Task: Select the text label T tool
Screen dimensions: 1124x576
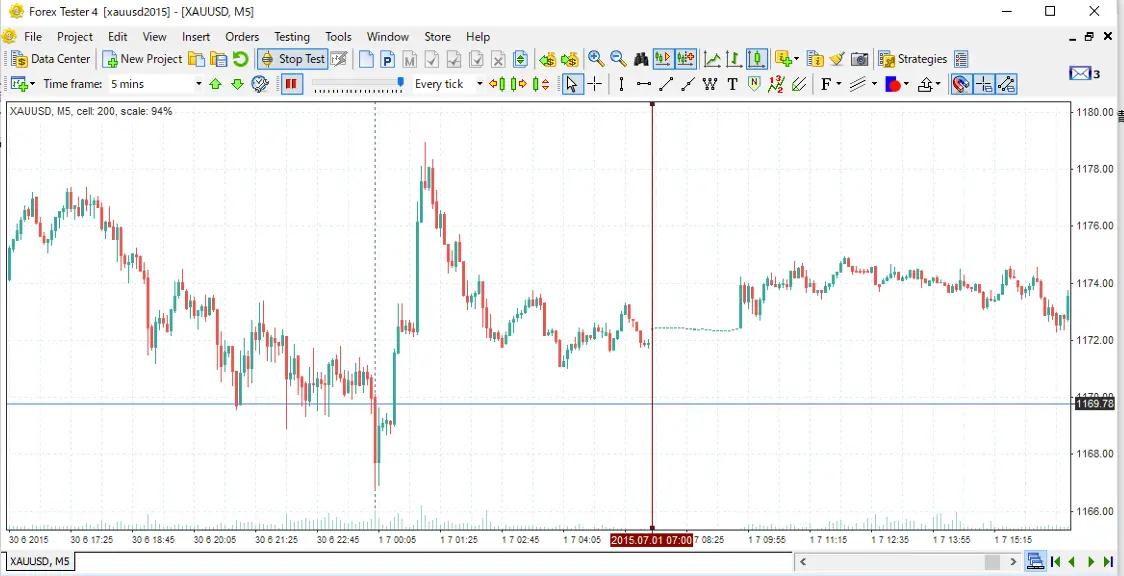Action: coord(732,85)
